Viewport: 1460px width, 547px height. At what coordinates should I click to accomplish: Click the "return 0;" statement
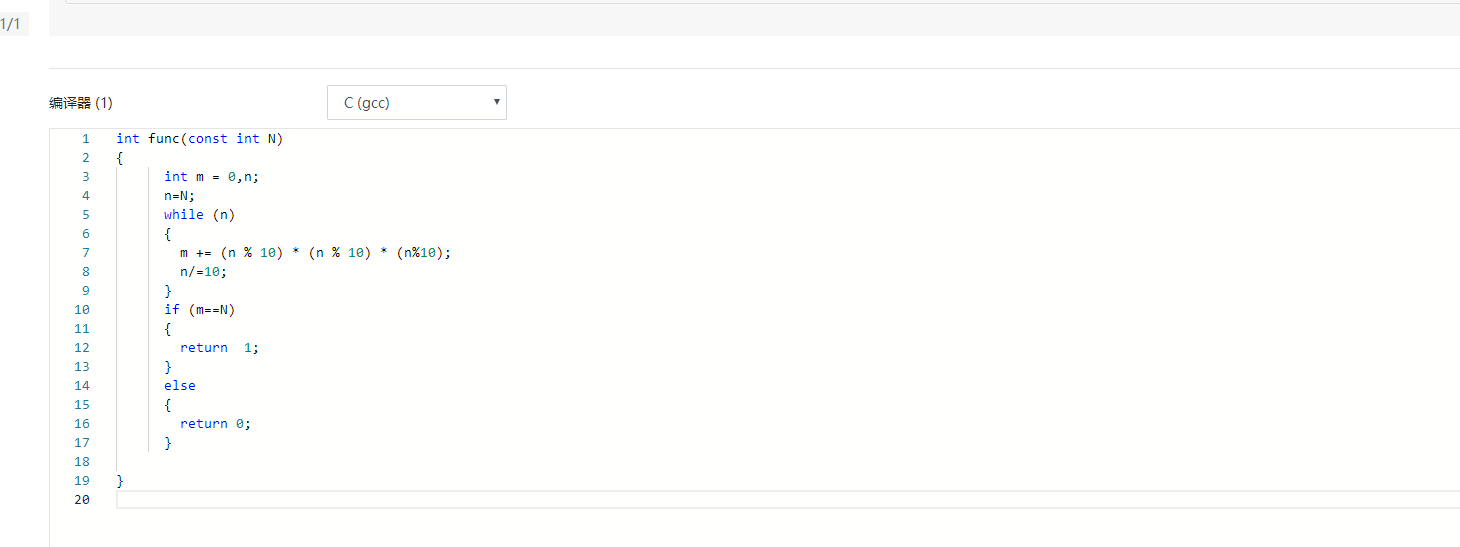tap(215, 424)
